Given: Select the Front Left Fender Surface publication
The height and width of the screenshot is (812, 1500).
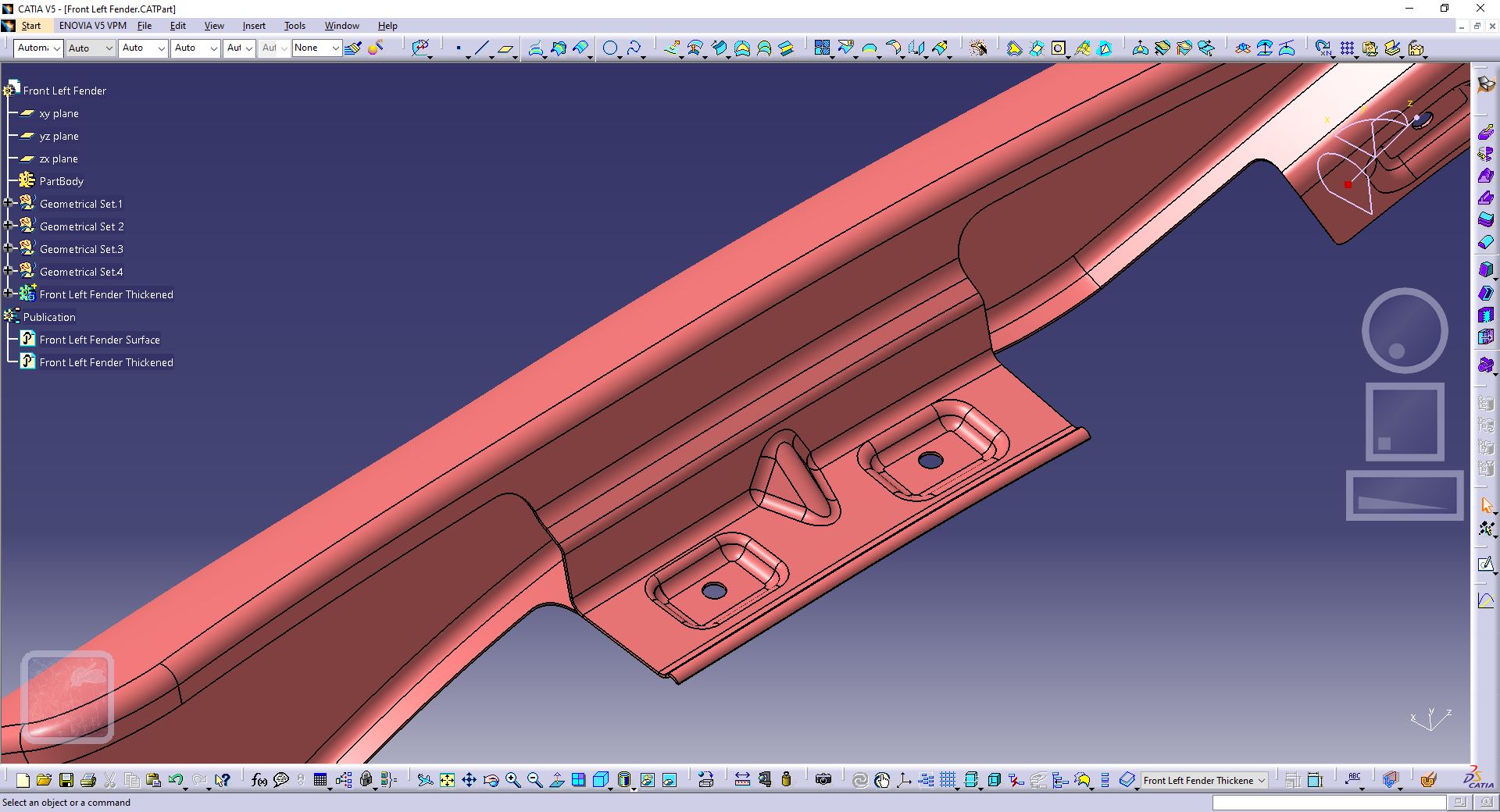Looking at the screenshot, I should click(99, 340).
